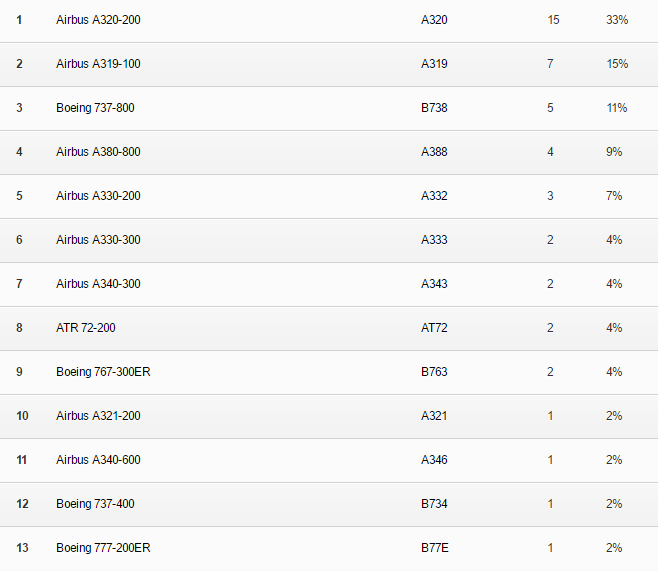Click the Boeing 737-400 aircraft name
Viewport: 658px width, 573px height.
pyautogui.click(x=95, y=504)
